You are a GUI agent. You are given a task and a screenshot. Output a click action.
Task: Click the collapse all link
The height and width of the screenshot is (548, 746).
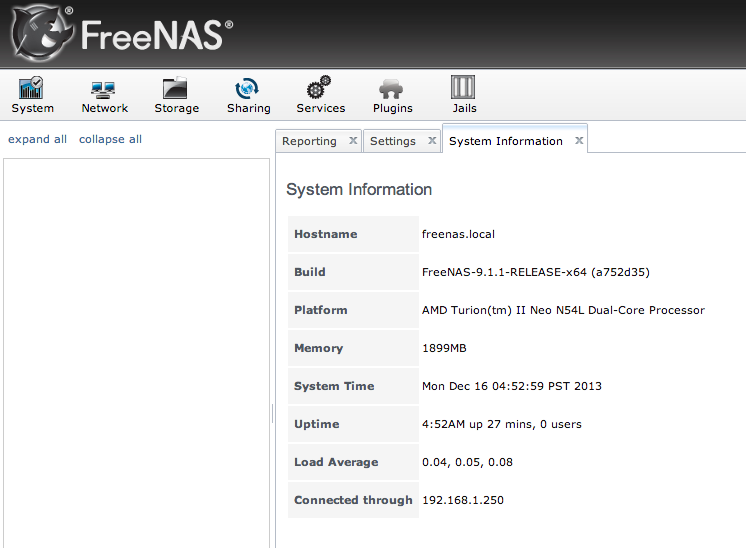110,139
